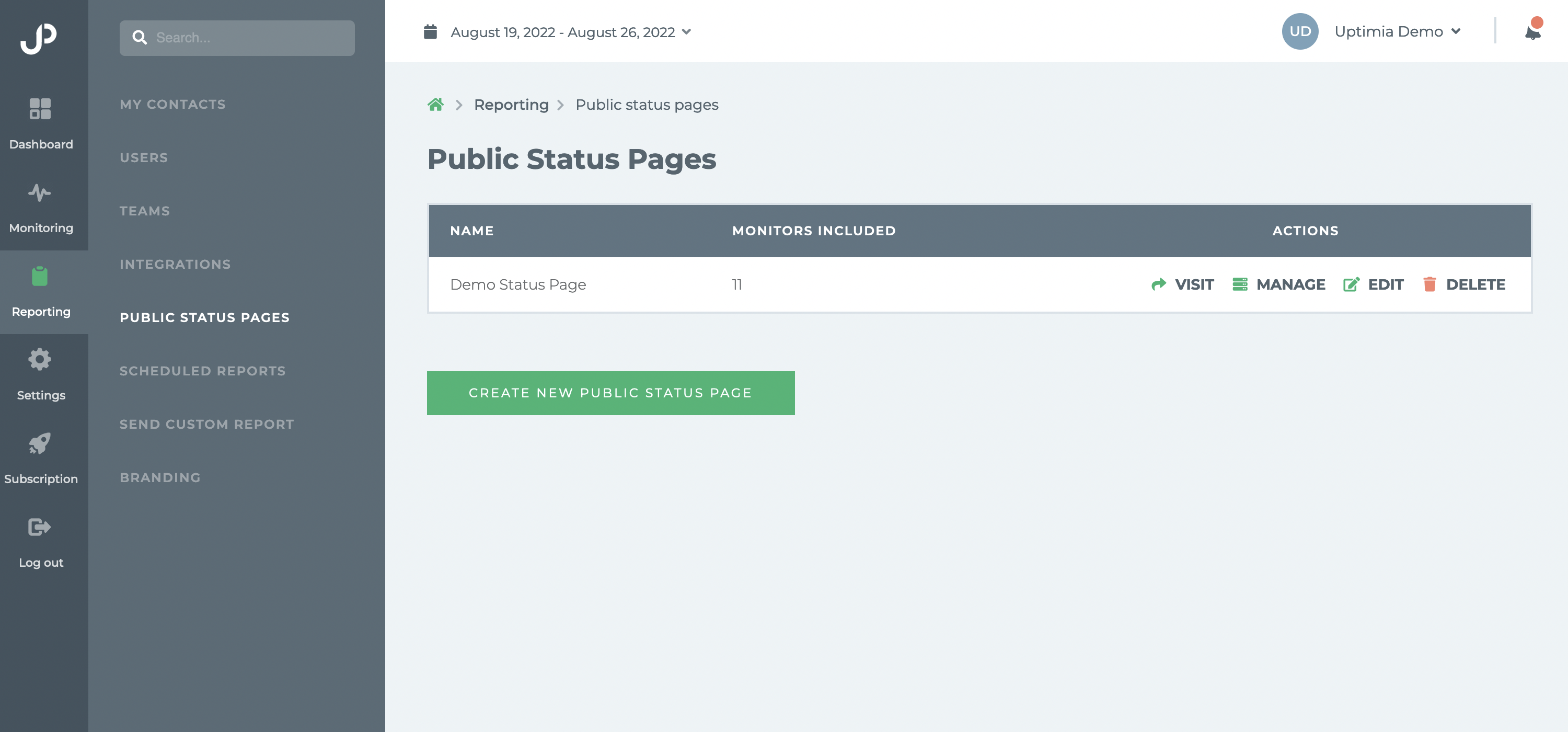Open Dashboard from the sidebar grid icon
The image size is (1568, 732).
click(x=40, y=109)
